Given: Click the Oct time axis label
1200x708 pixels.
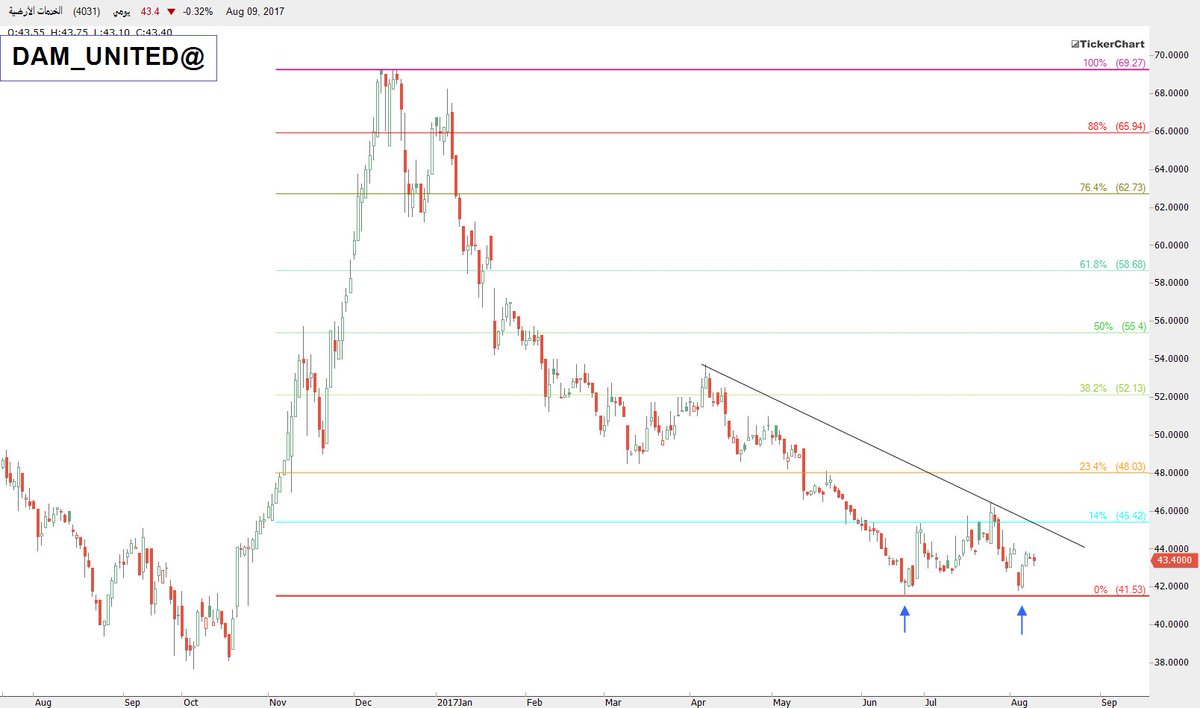Looking at the screenshot, I should [x=190, y=702].
